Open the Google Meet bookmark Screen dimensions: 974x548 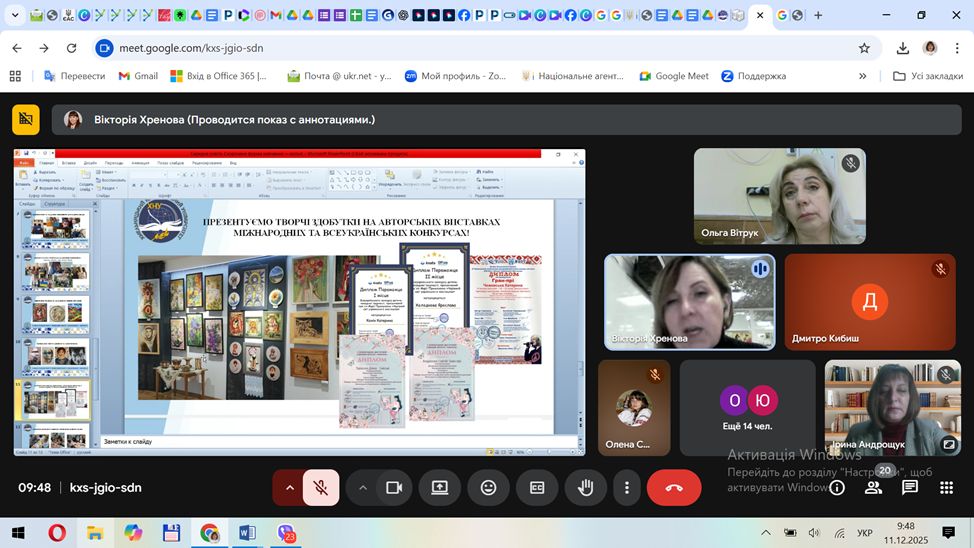(x=674, y=76)
